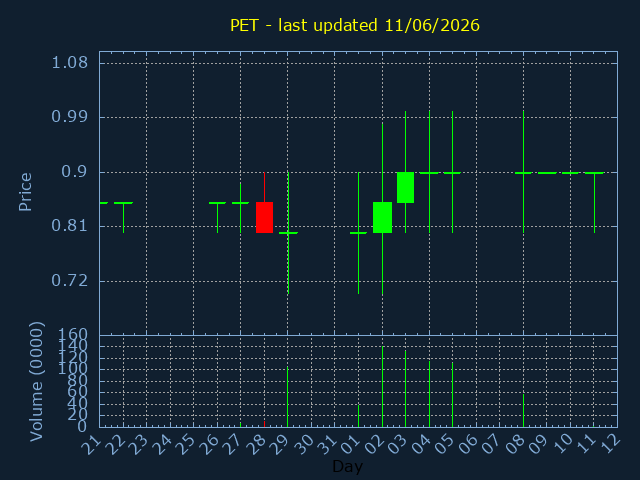This screenshot has width=640, height=480.
Task: Click the x-axis label "23"
Action: pyautogui.click(x=138, y=445)
